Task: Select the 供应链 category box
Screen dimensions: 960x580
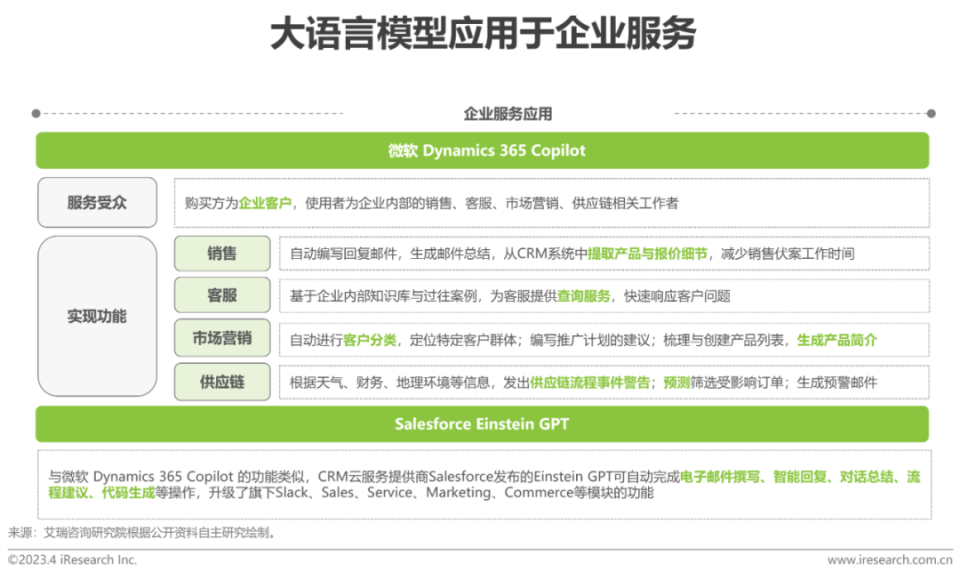Action: pos(222,382)
